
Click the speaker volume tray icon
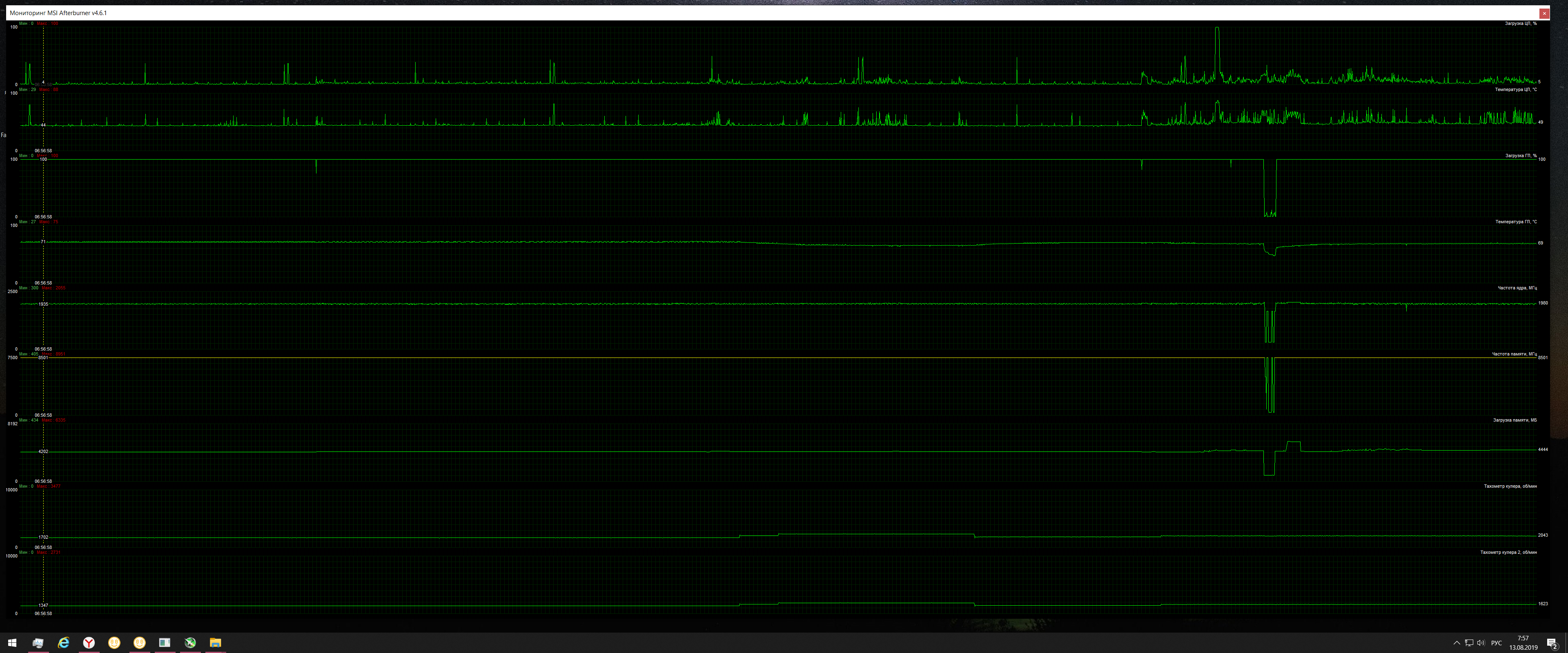click(x=1481, y=643)
